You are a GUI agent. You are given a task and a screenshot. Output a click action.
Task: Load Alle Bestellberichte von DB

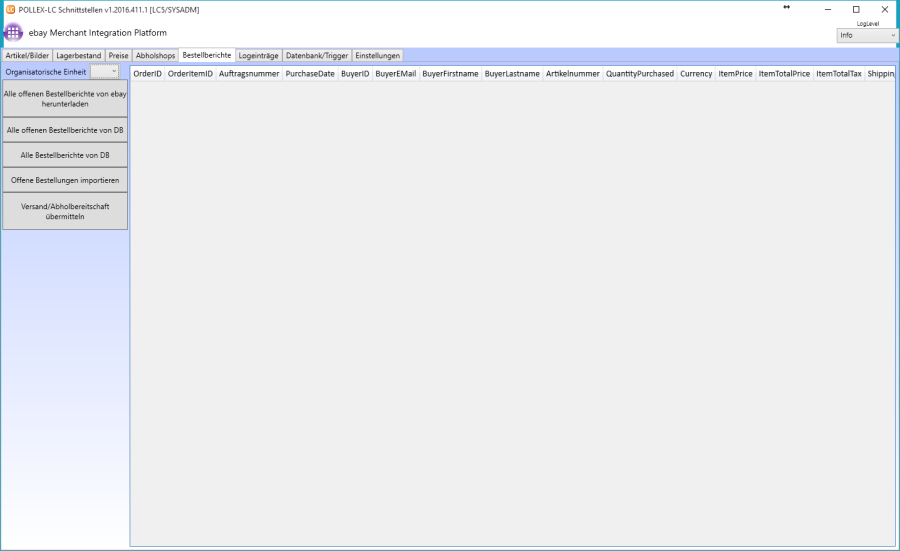coord(65,155)
